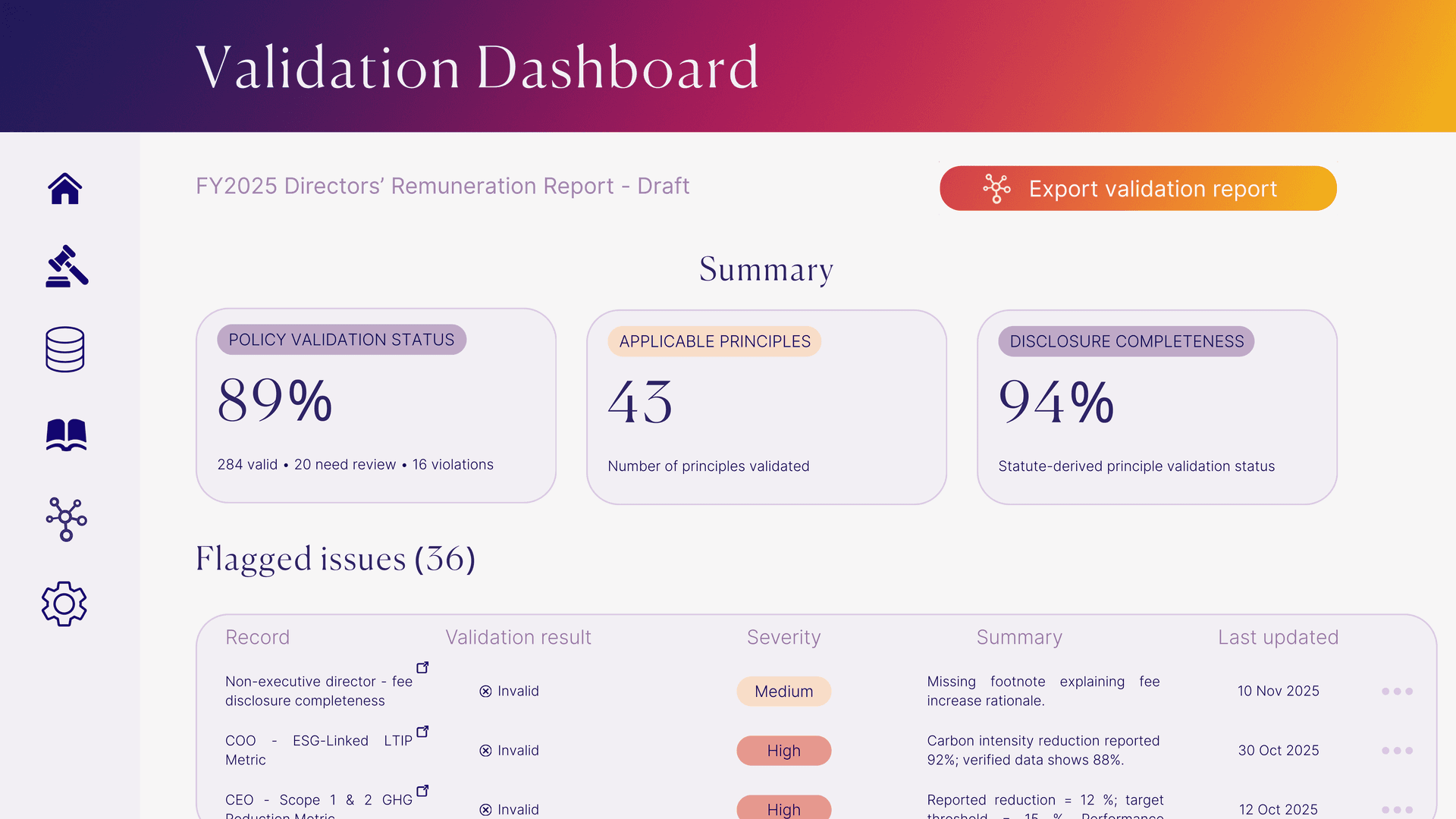The image size is (1456, 819).
Task: Click the gavel legal icon in sidebar
Action: [x=67, y=266]
